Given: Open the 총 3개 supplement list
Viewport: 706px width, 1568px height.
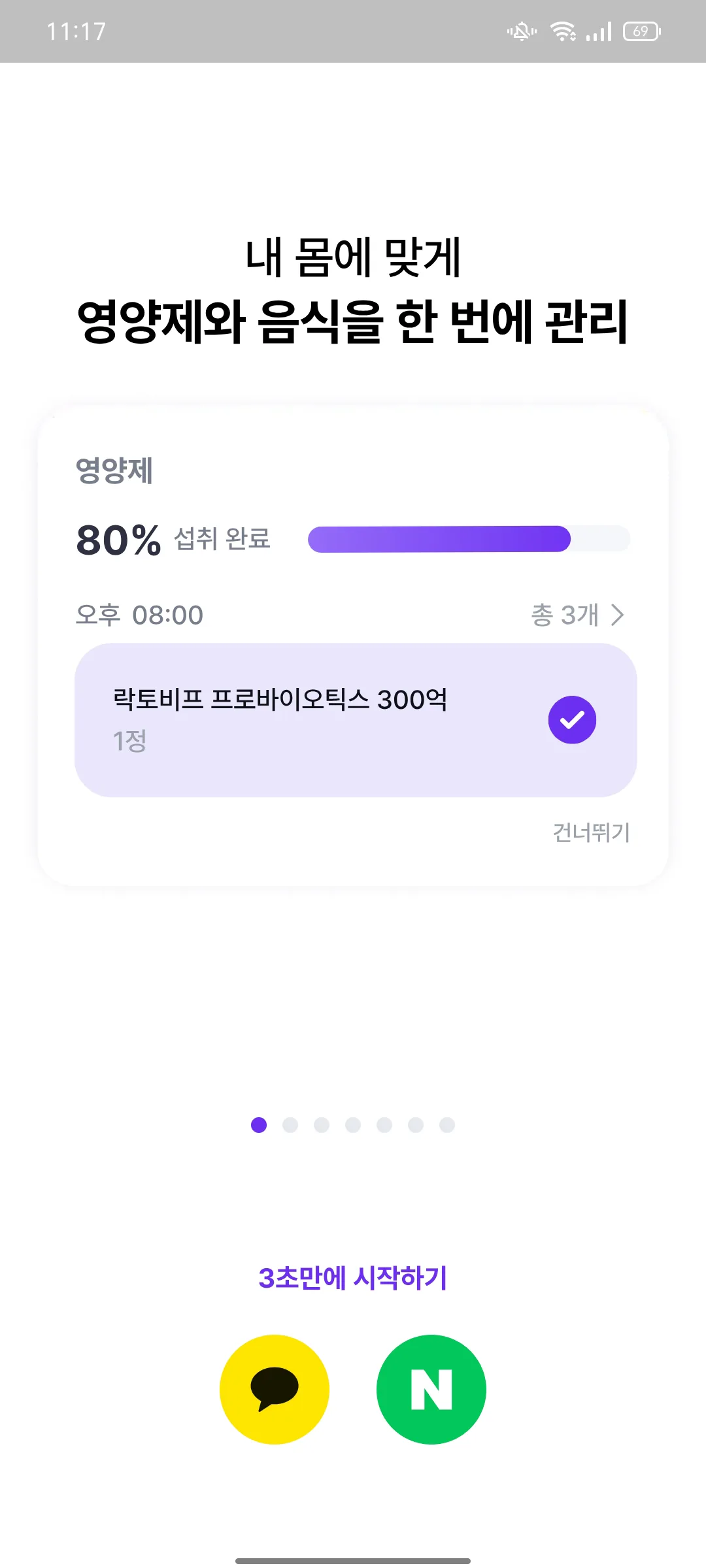Looking at the screenshot, I should pos(578,615).
